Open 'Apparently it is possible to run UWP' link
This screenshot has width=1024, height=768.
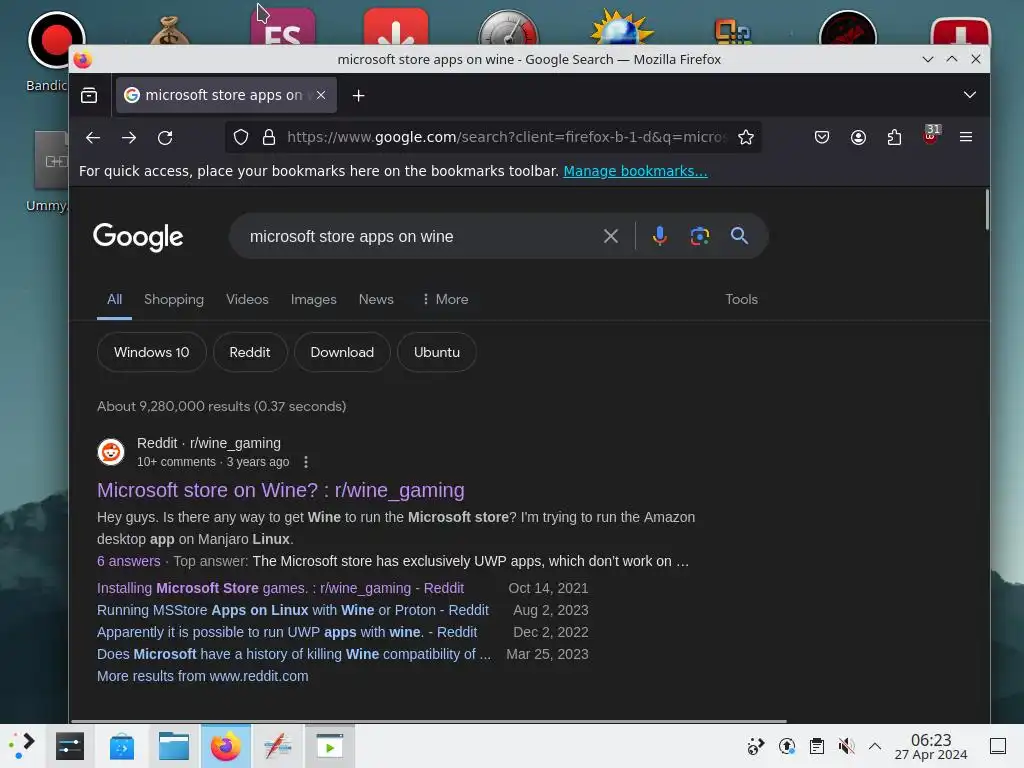287,632
